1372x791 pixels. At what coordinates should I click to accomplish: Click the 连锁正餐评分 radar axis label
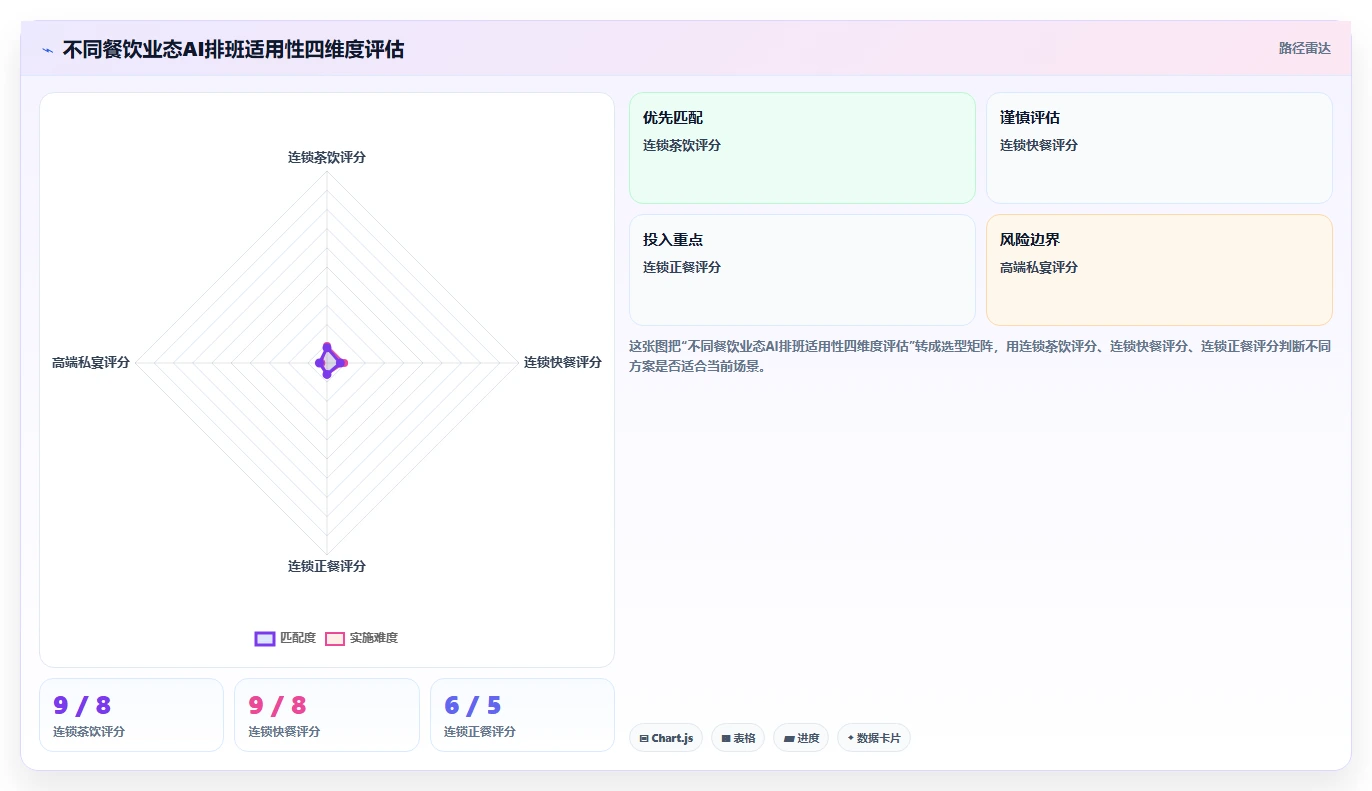click(327, 566)
